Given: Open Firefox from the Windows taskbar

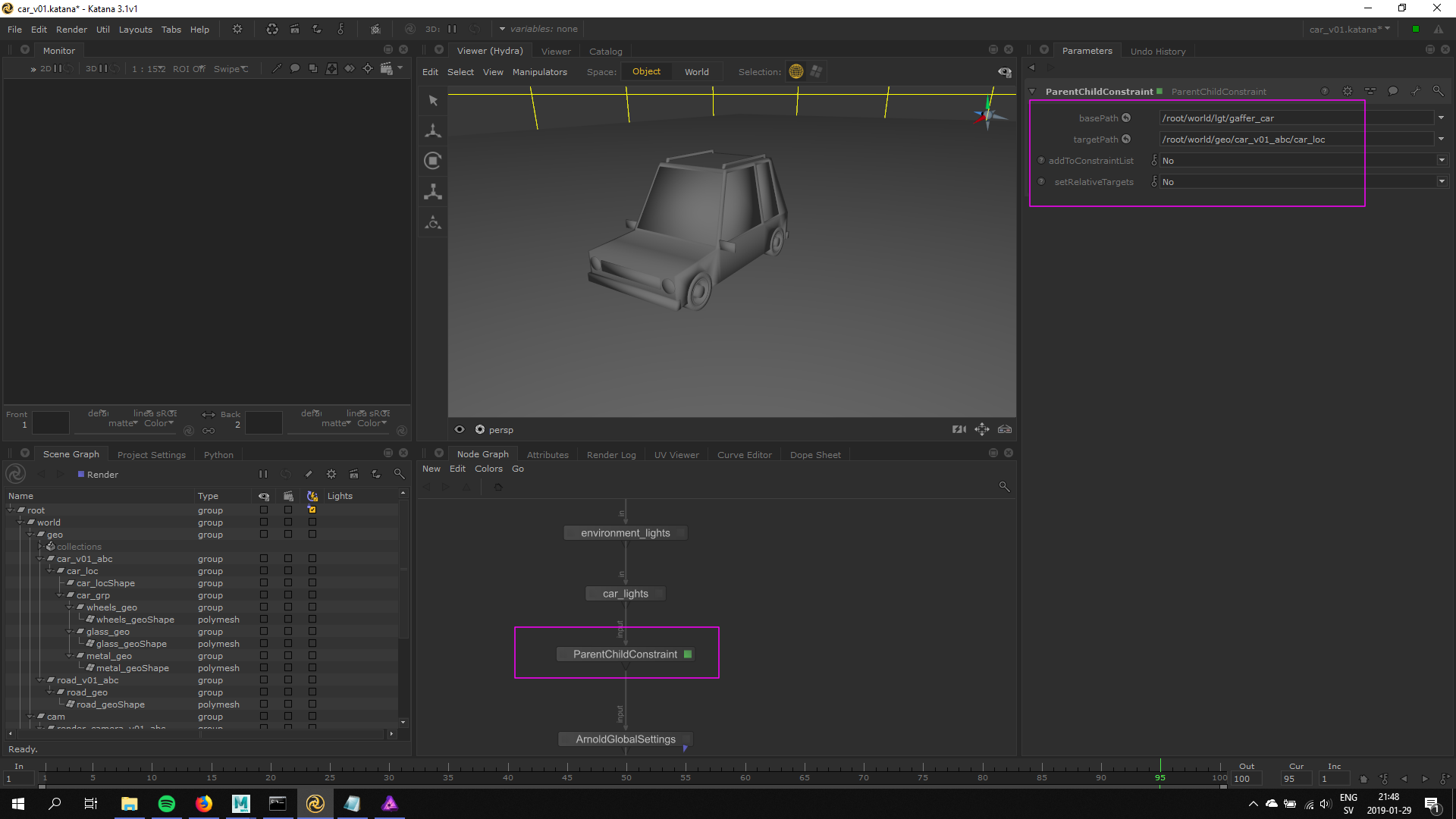Looking at the screenshot, I should coord(204,803).
